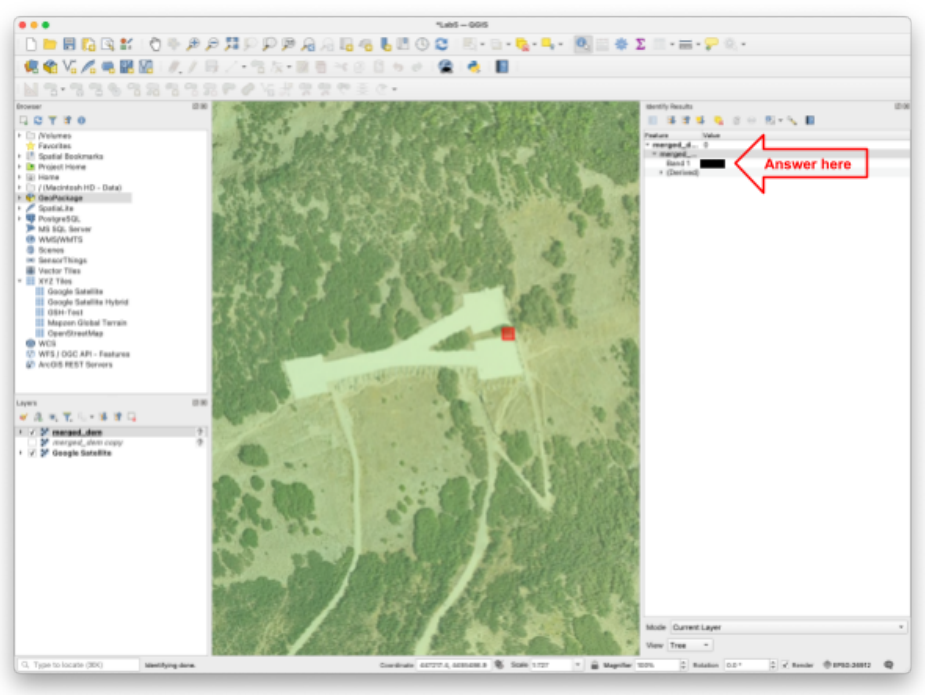Screen dimensions: 925x695
Task: Click the Refresh map icon
Action: coord(441,44)
